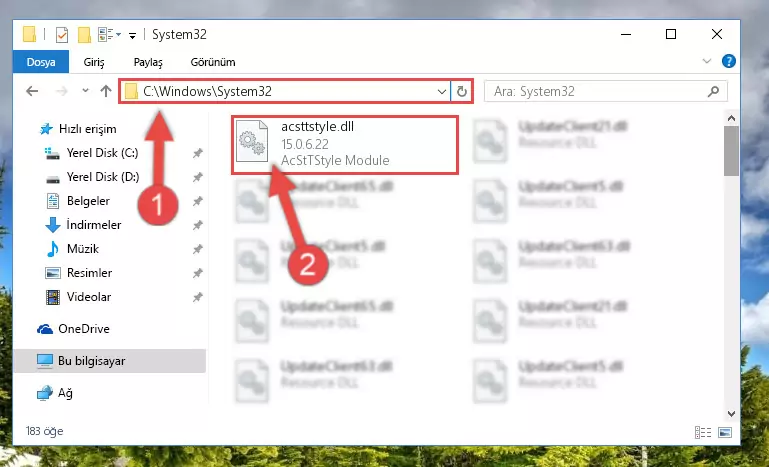
Task: Select Ağ in the navigation pane
Action: point(55,393)
